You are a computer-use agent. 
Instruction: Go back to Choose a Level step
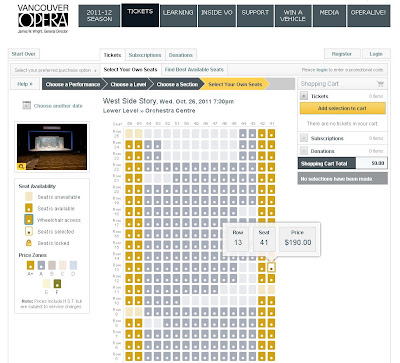tap(128, 84)
